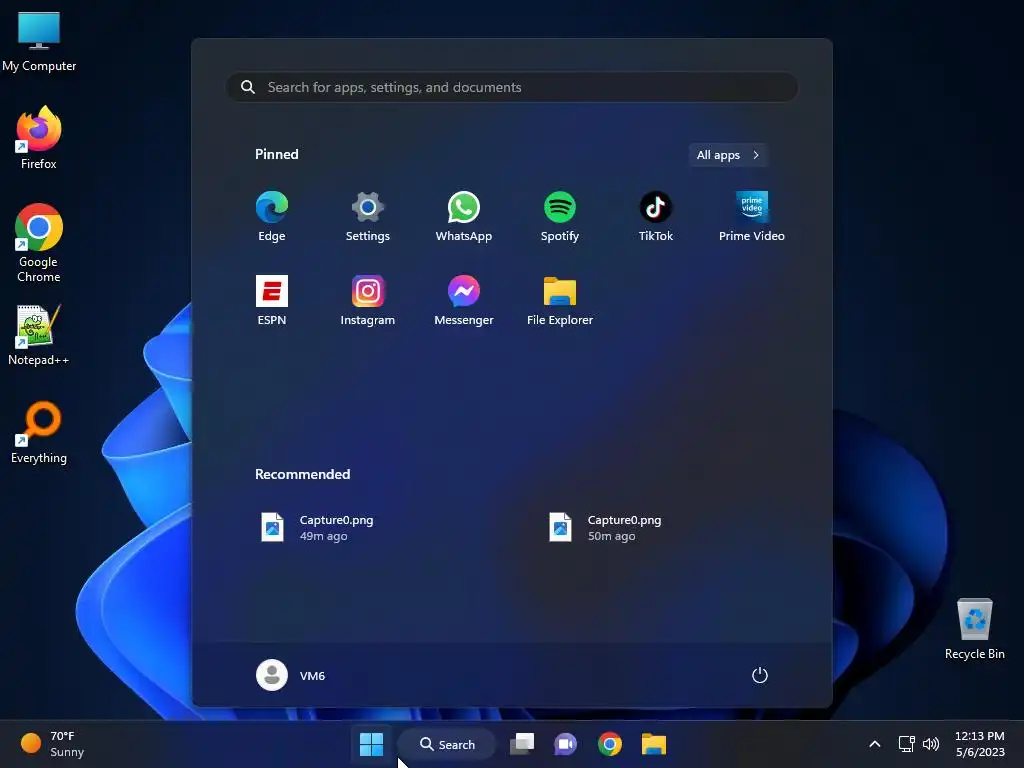Select the Firefox desktop shortcut
1024x768 pixels.
pos(39,138)
